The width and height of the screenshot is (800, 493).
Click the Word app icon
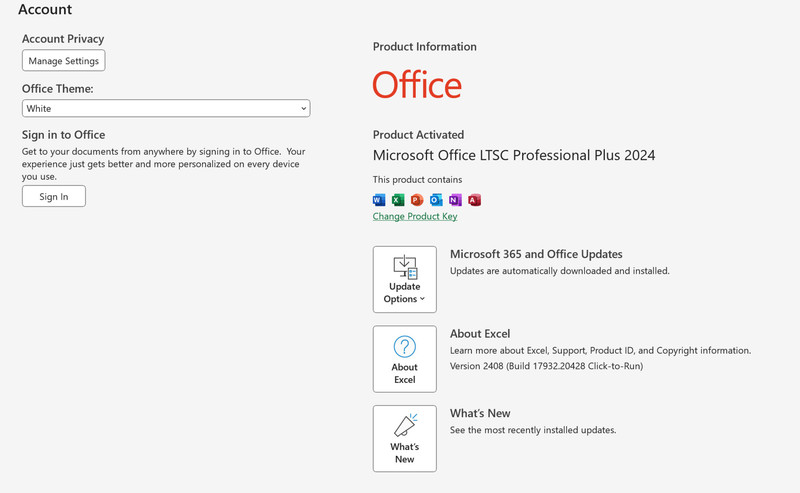pyautogui.click(x=379, y=200)
